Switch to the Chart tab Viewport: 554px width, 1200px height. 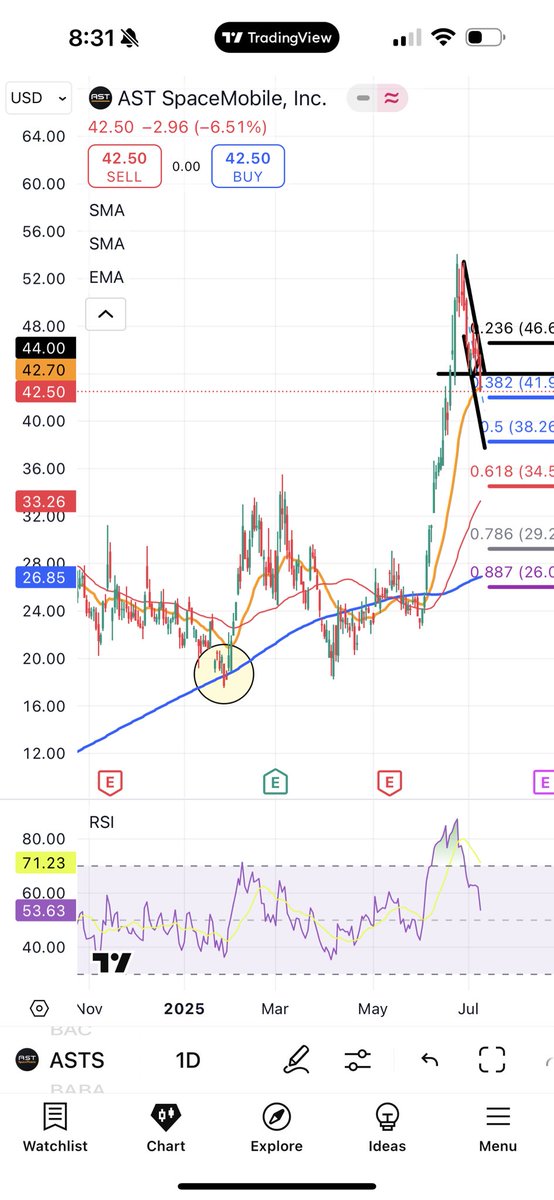pos(165,1128)
